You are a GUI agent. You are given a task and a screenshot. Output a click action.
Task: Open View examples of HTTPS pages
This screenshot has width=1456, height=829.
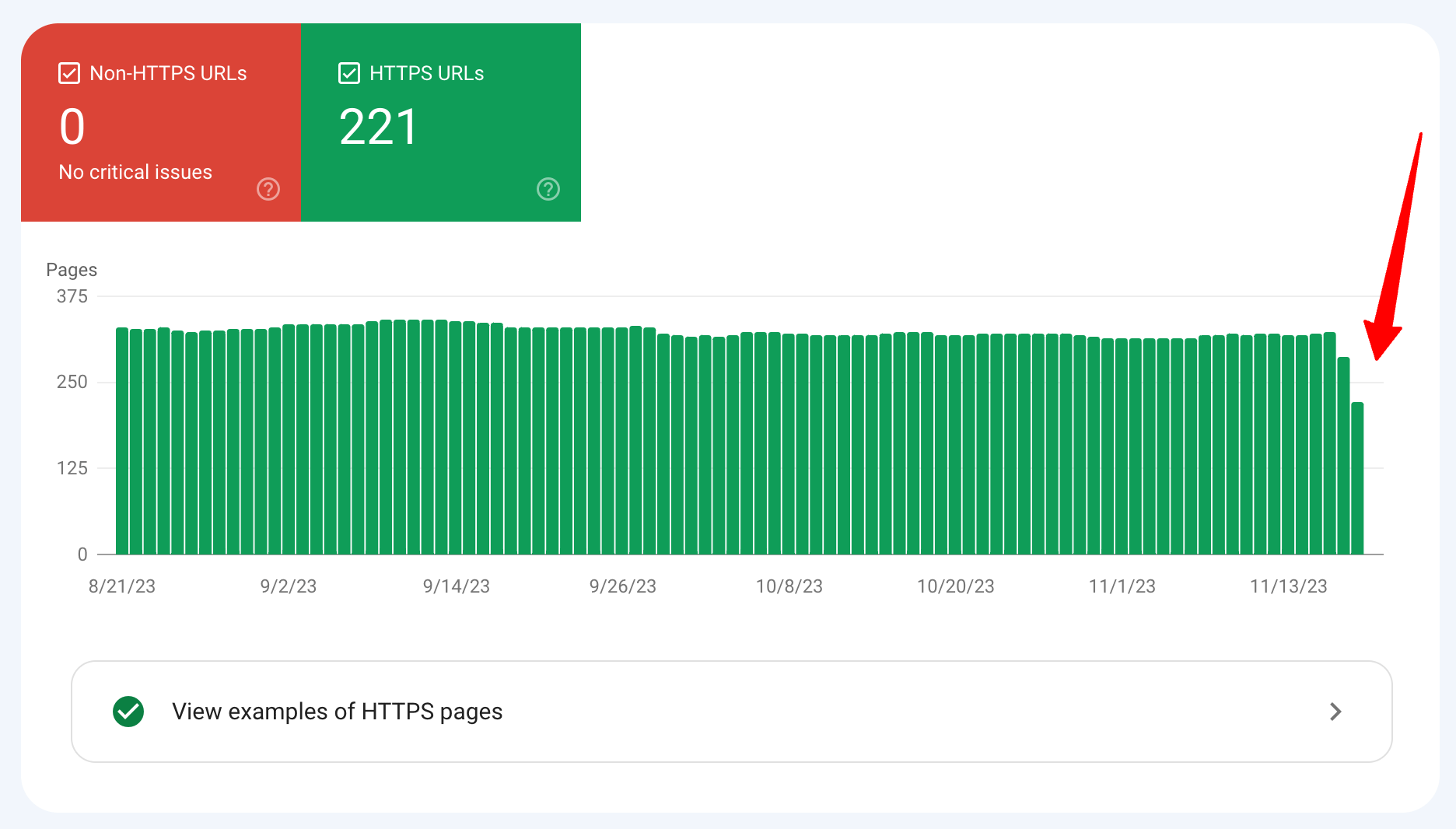pyautogui.click(x=732, y=712)
